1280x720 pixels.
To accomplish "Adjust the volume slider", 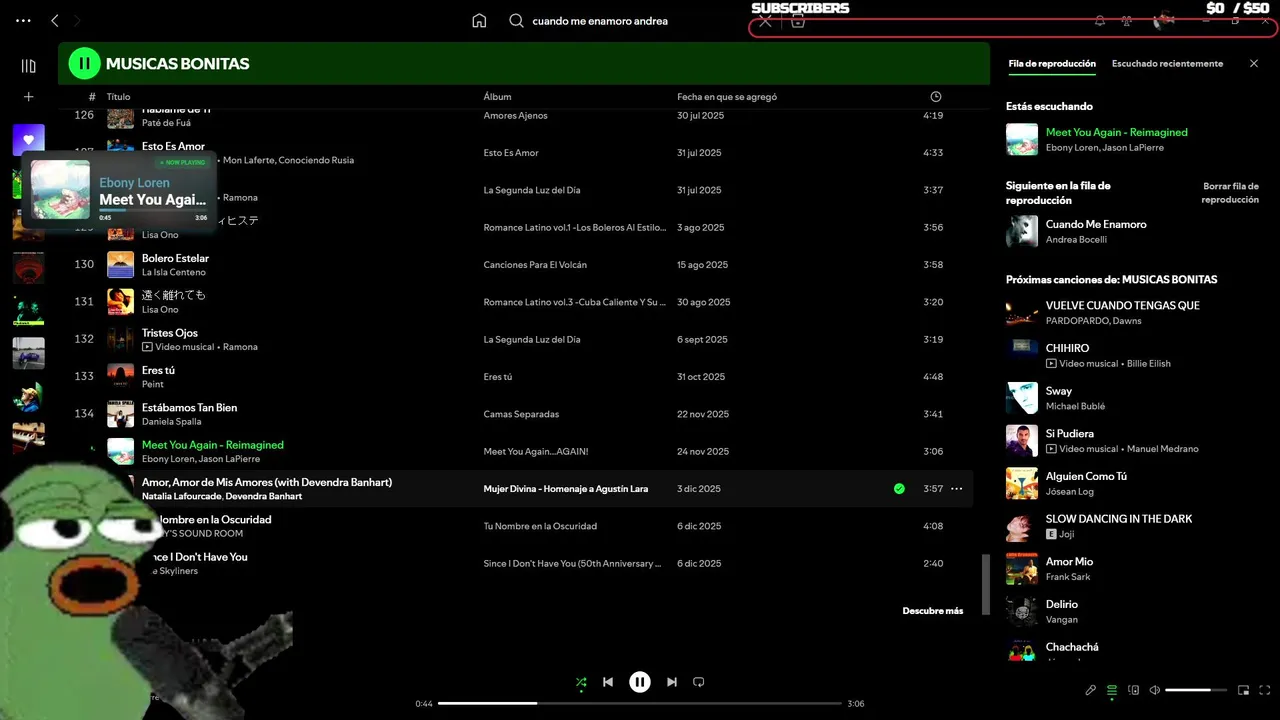I will [1196, 690].
